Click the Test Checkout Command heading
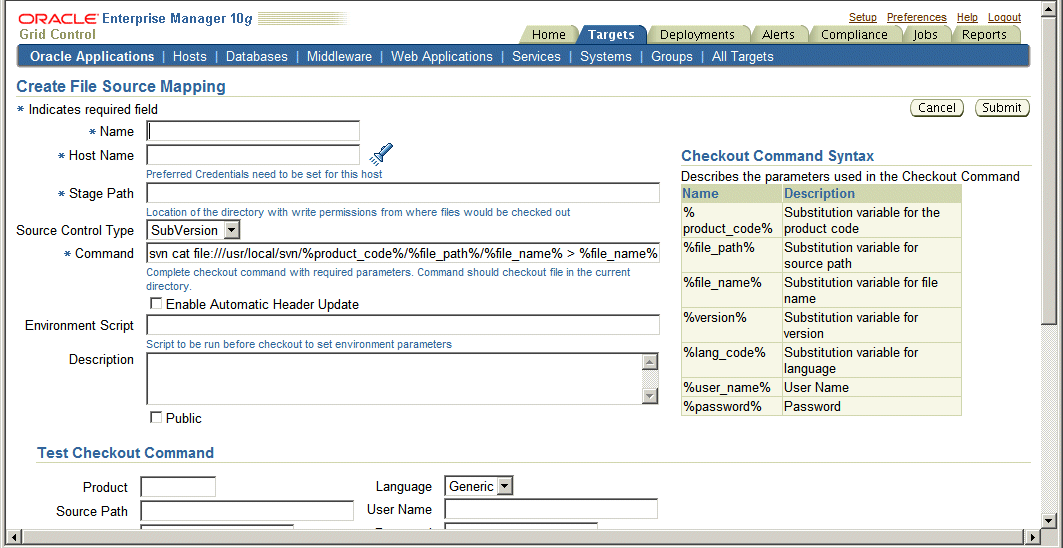Image resolution: width=1063 pixels, height=548 pixels. point(125,453)
